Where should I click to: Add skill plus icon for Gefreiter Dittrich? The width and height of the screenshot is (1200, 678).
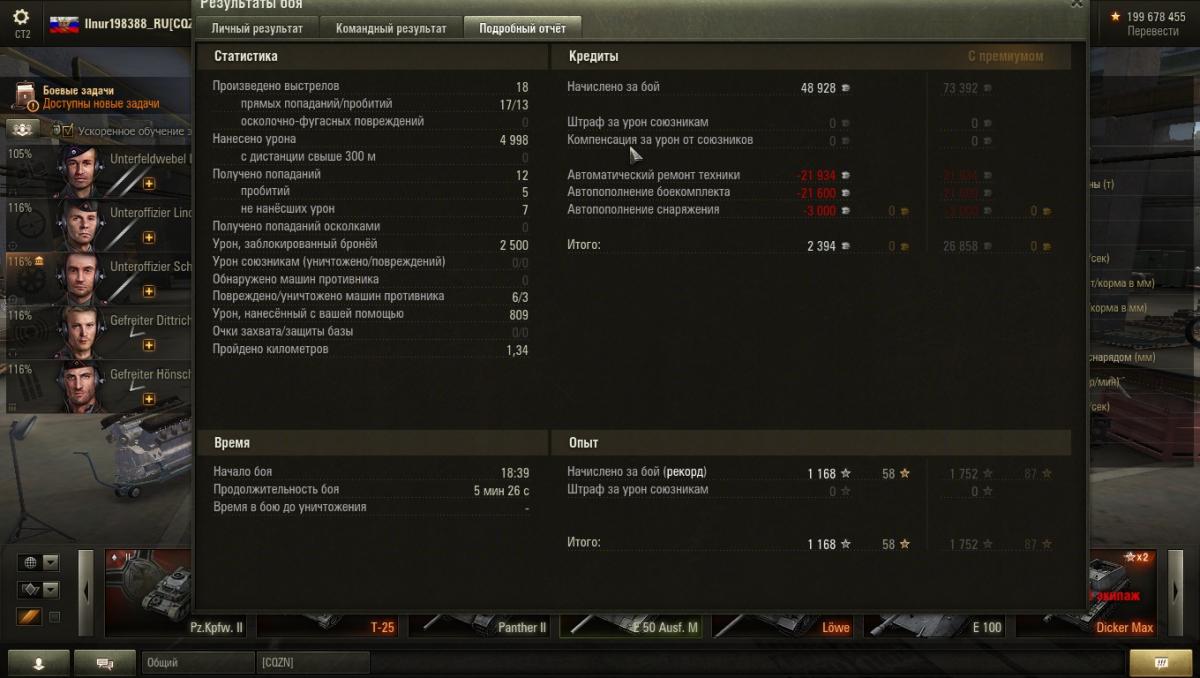(x=149, y=345)
